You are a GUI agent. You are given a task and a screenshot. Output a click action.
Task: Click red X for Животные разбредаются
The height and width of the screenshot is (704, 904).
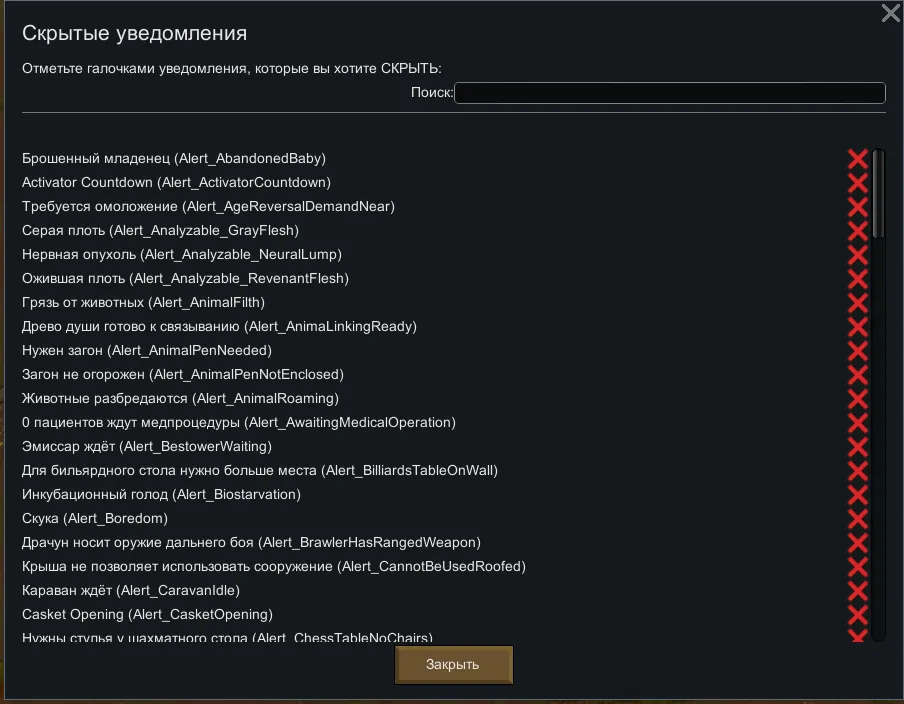pyautogui.click(x=858, y=399)
